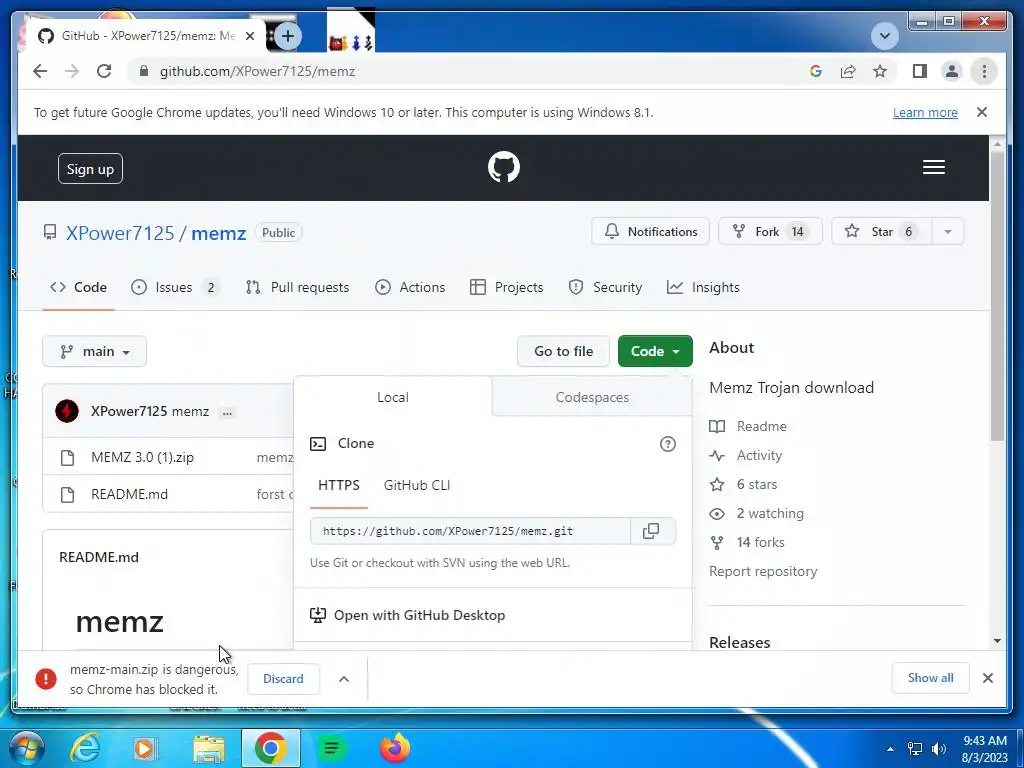This screenshot has height=768, width=1024.
Task: Open File Explorer from the taskbar
Action: 208,748
